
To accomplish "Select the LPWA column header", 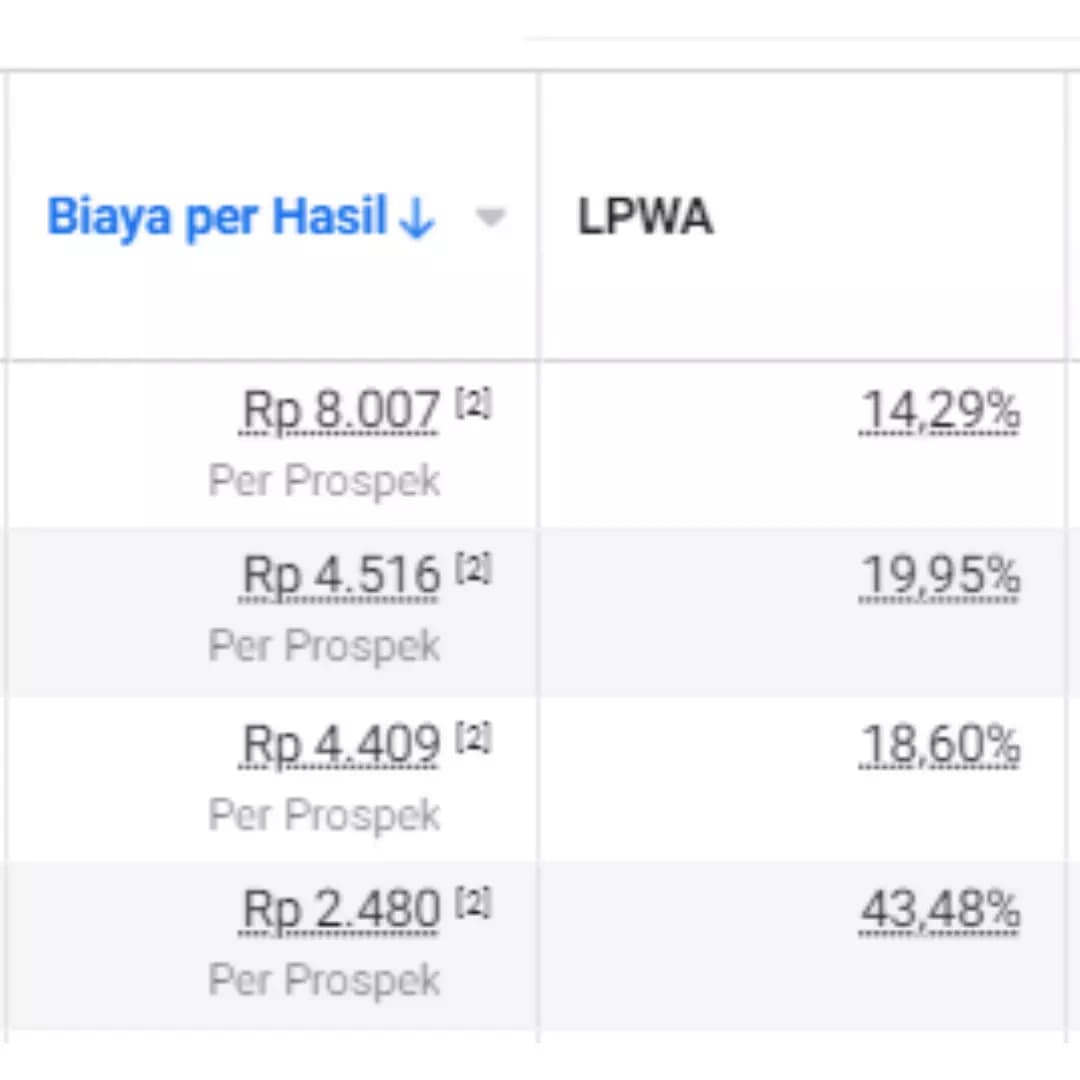I will 645,217.
